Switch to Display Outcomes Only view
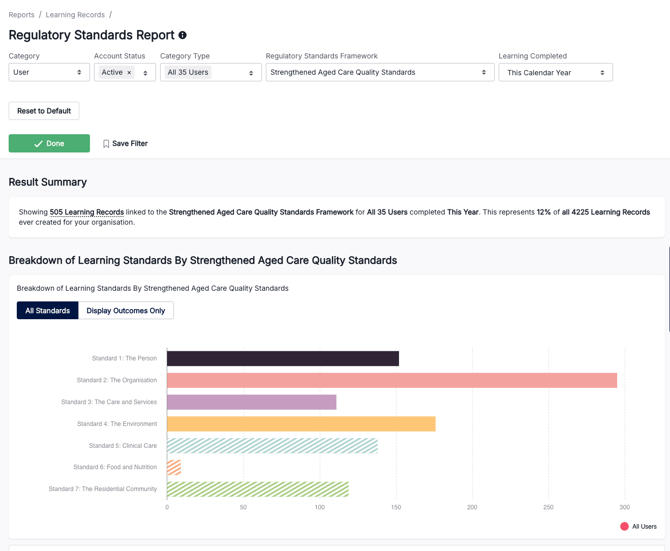 126,311
